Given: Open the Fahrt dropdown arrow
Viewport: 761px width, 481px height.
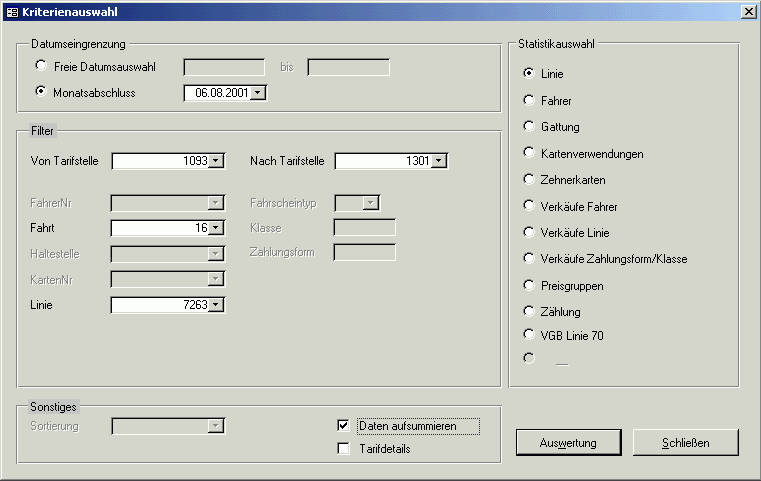Looking at the screenshot, I should click(216, 228).
